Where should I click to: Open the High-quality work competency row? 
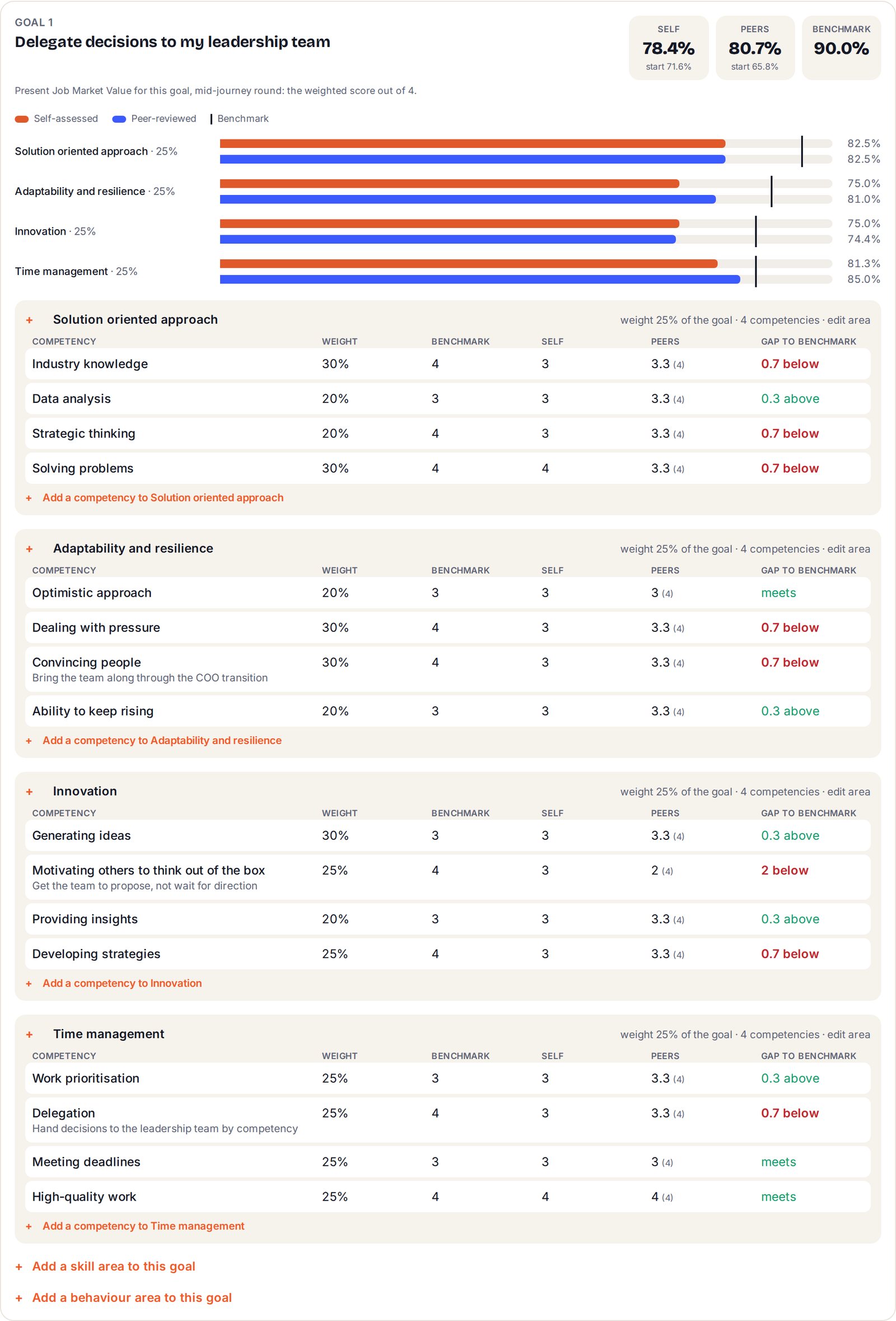(447, 1196)
